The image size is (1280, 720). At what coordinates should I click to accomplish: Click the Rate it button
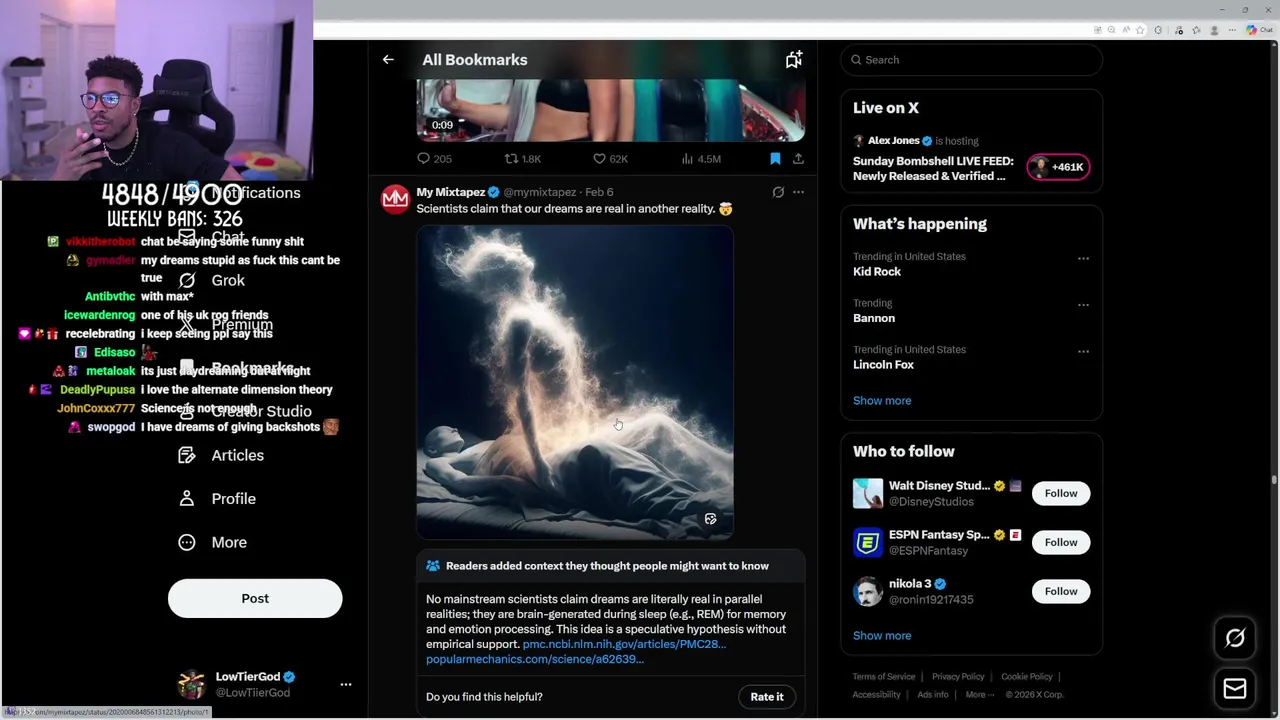point(767,697)
